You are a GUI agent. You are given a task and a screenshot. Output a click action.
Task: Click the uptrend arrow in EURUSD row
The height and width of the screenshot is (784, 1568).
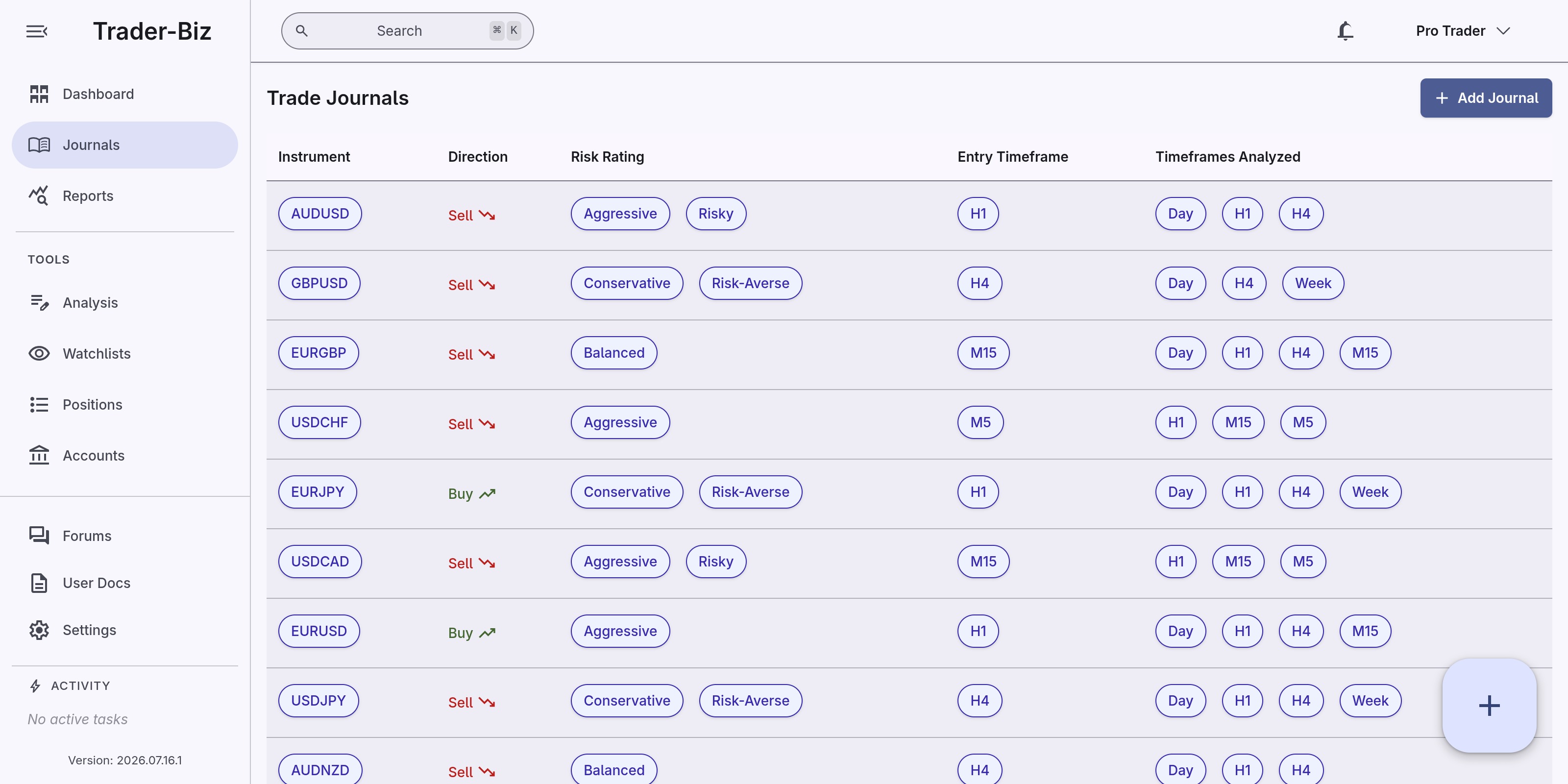pyautogui.click(x=487, y=633)
